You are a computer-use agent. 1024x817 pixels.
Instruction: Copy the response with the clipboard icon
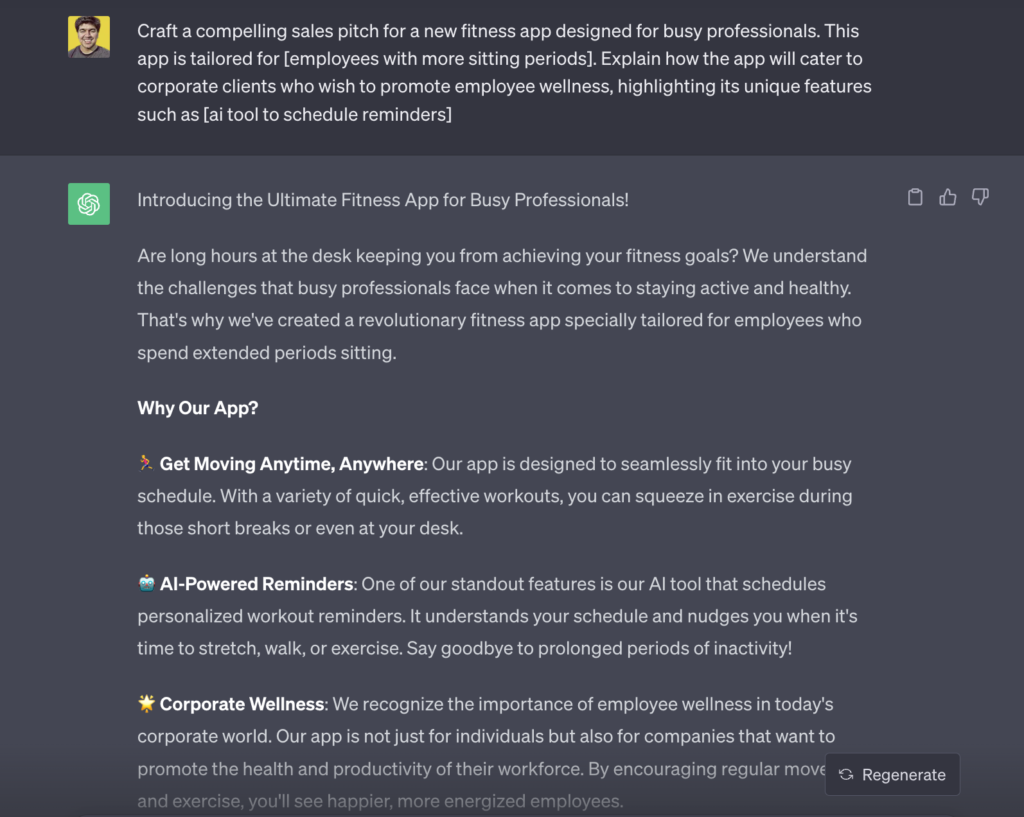[915, 197]
